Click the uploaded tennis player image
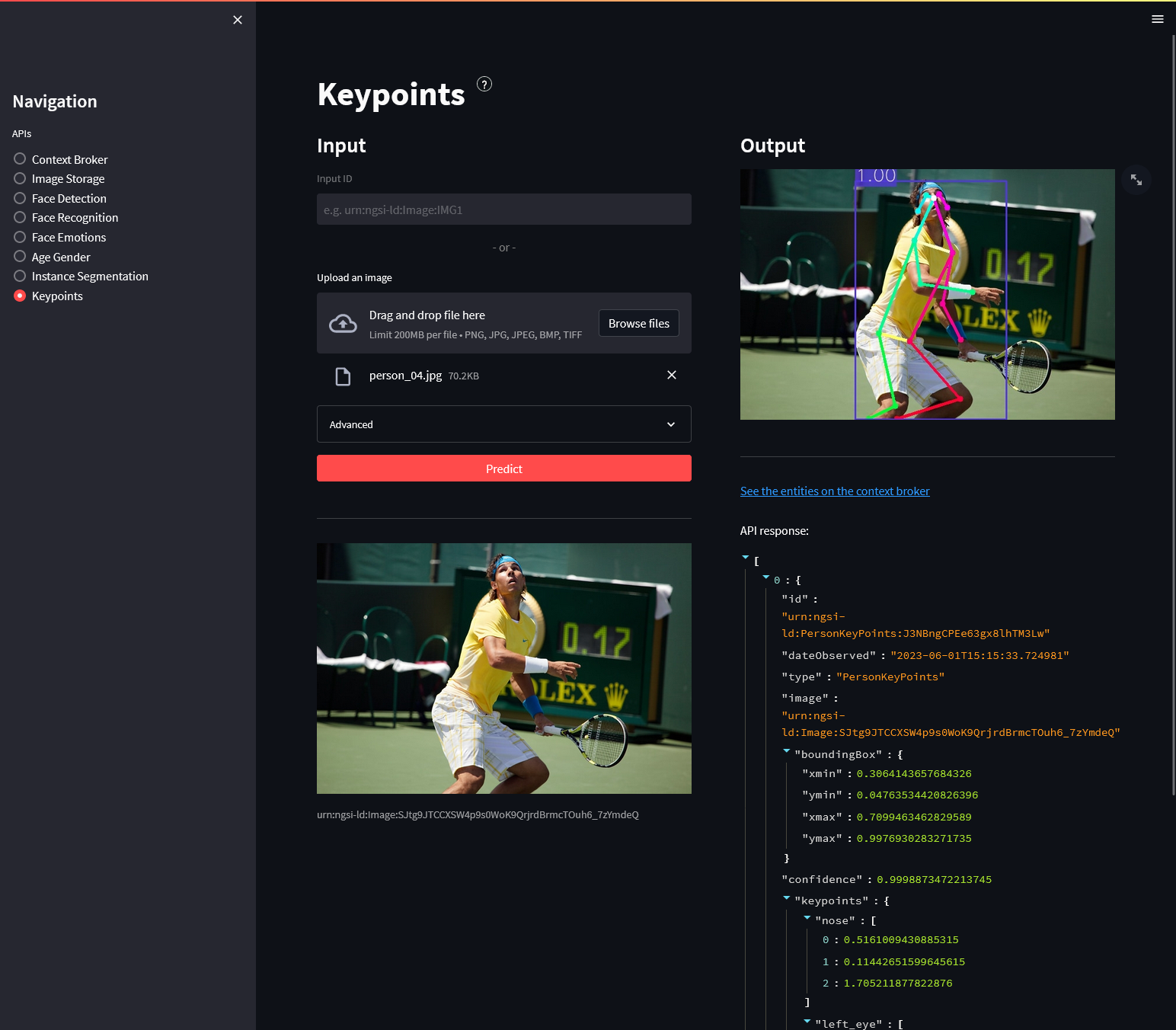The width and height of the screenshot is (1176, 1030). point(504,668)
